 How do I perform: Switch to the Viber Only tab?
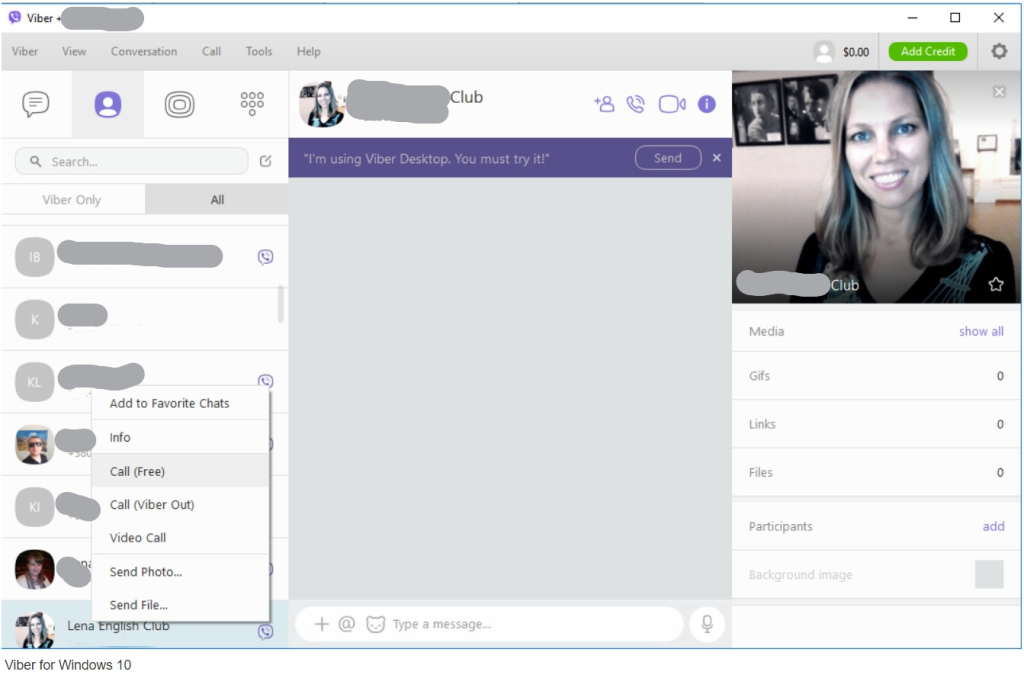(72, 199)
